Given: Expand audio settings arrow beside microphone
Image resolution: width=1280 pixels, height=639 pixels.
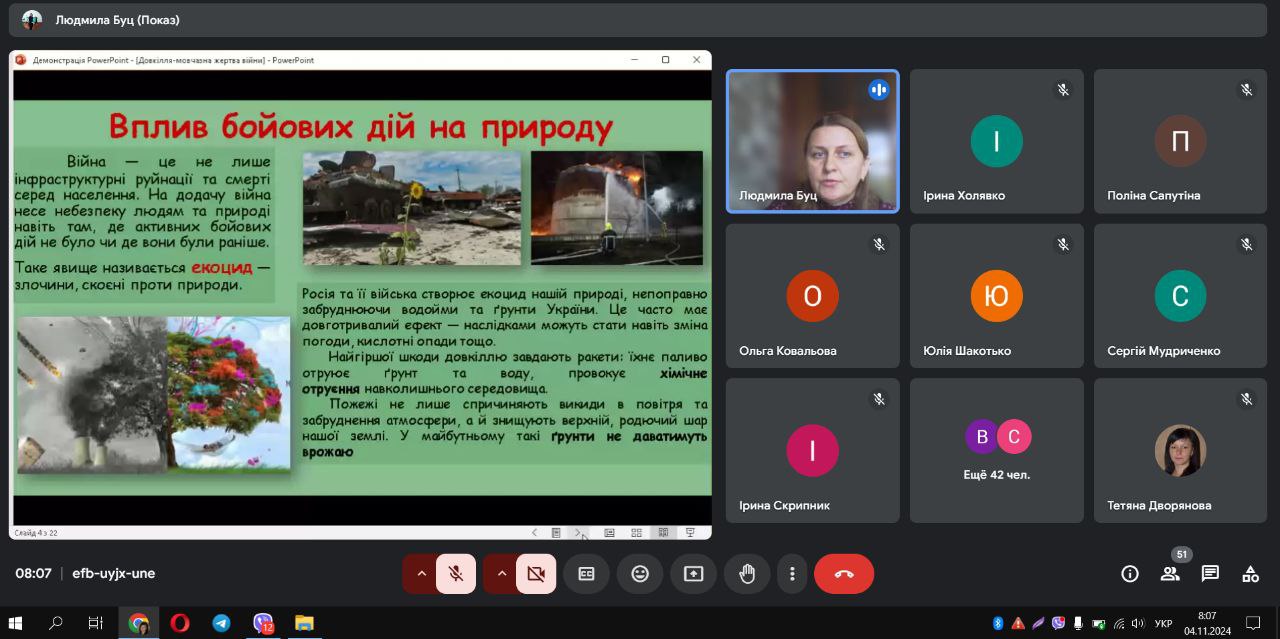Looking at the screenshot, I should click(x=421, y=574).
